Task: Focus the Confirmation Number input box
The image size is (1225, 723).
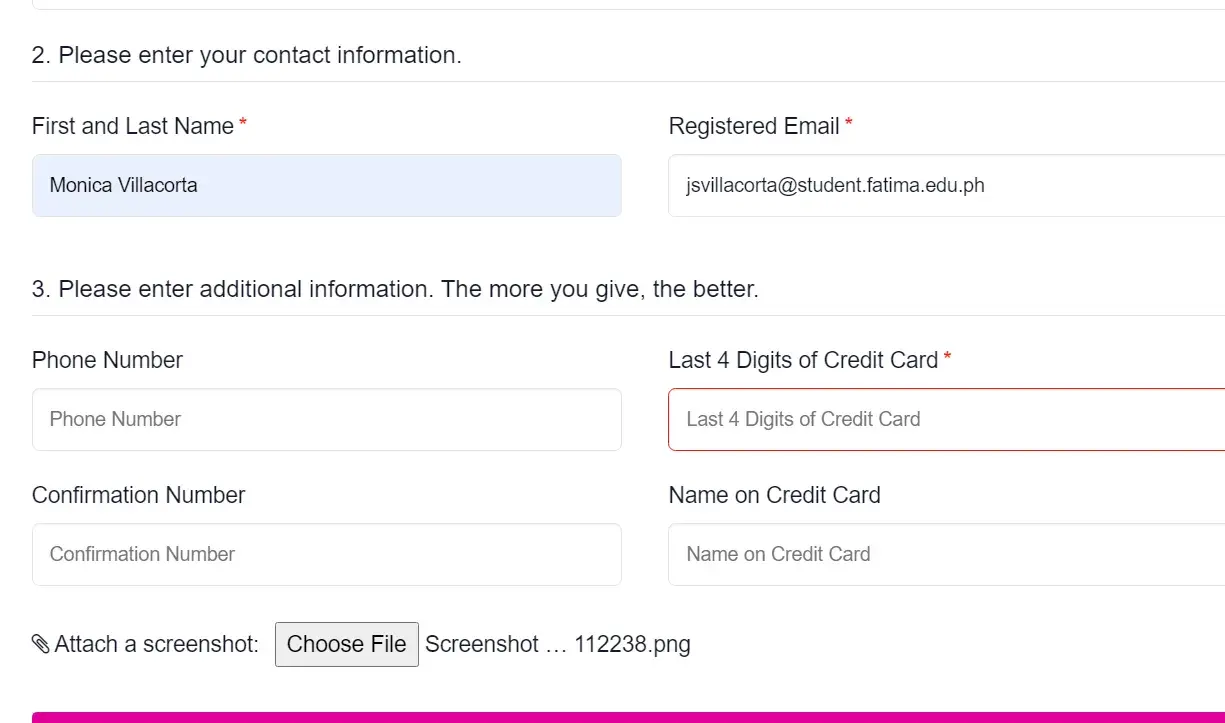Action: pos(326,554)
